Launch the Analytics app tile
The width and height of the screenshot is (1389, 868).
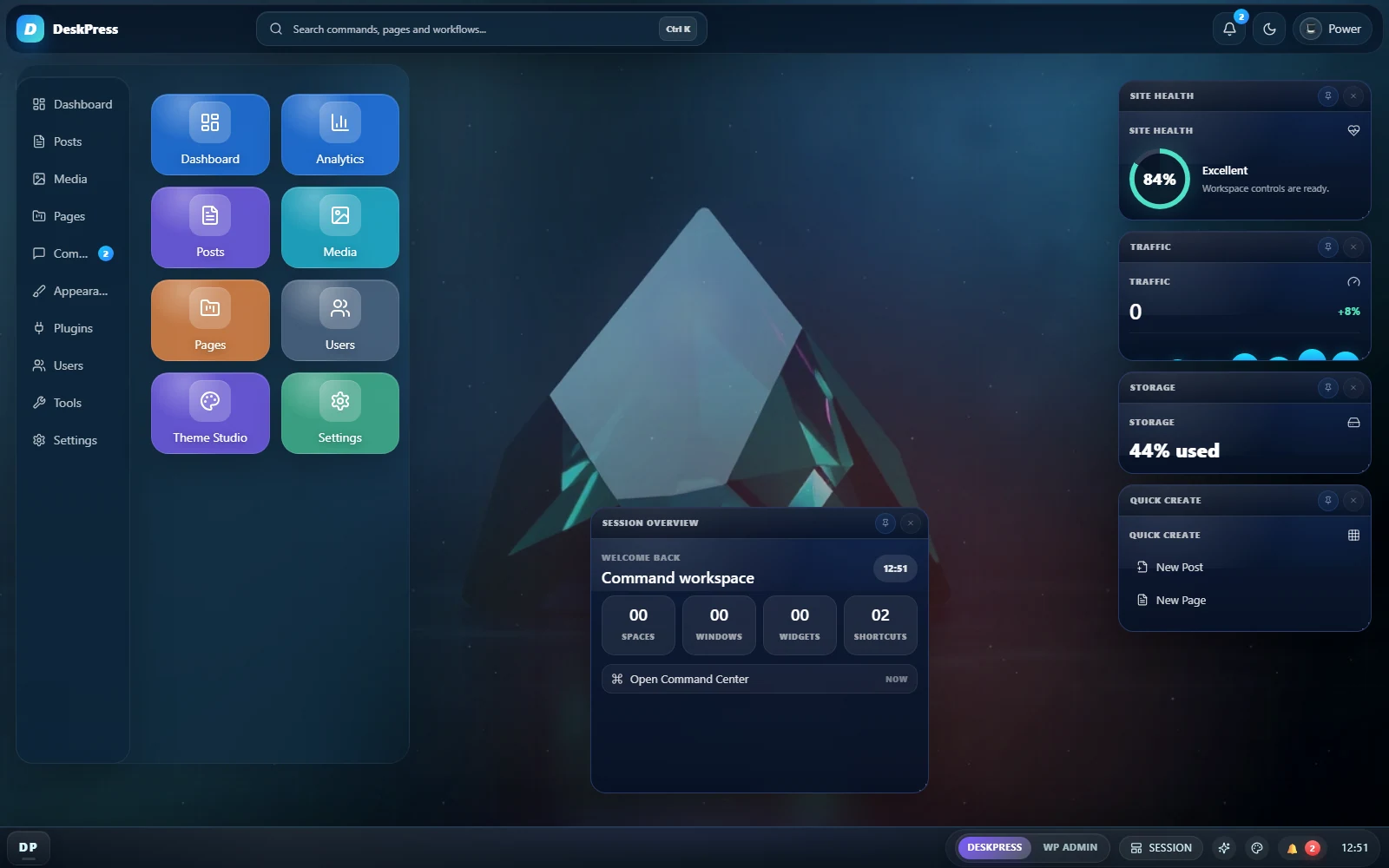340,135
